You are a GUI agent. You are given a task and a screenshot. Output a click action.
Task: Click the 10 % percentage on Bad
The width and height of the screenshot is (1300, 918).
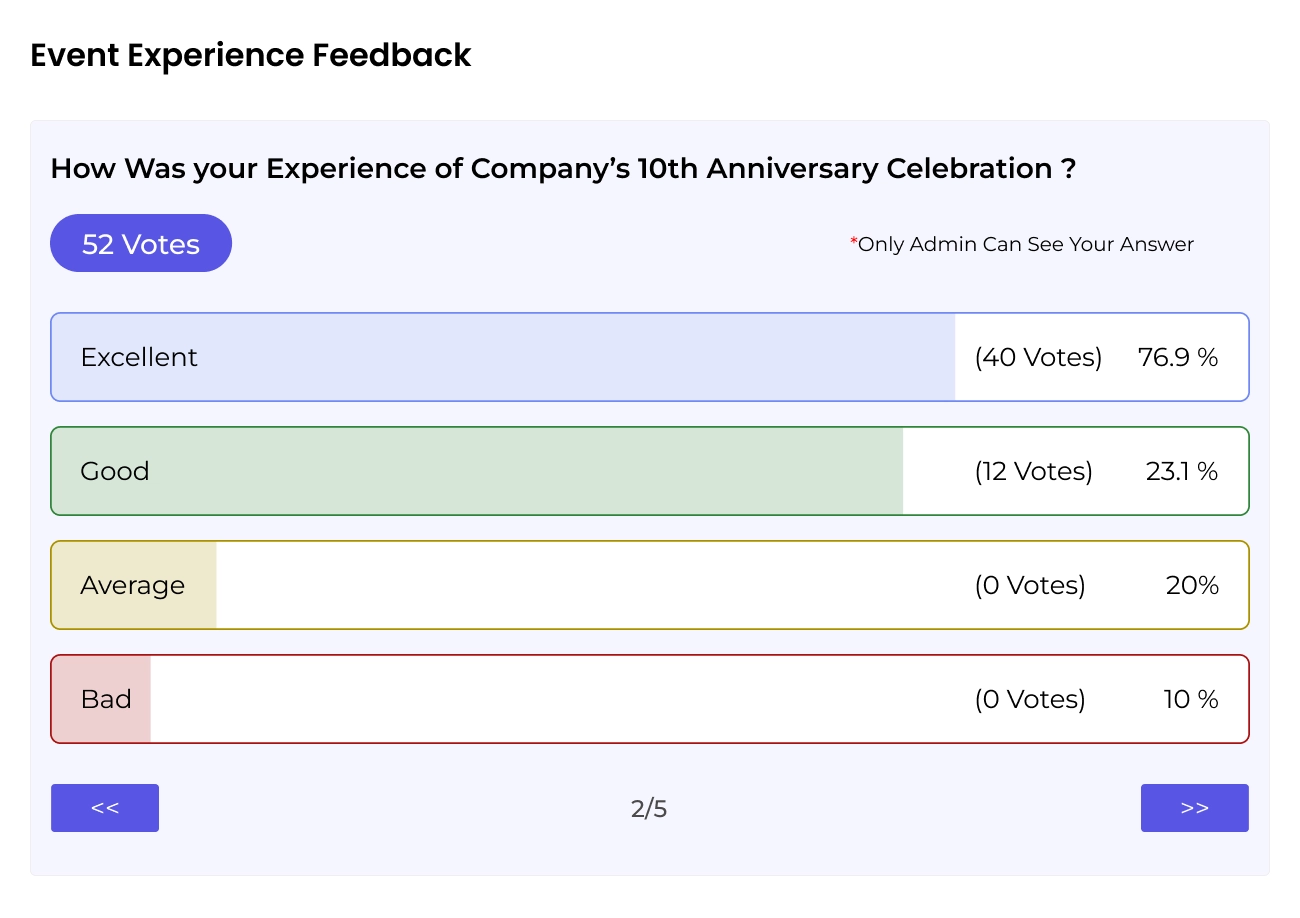(x=1190, y=699)
